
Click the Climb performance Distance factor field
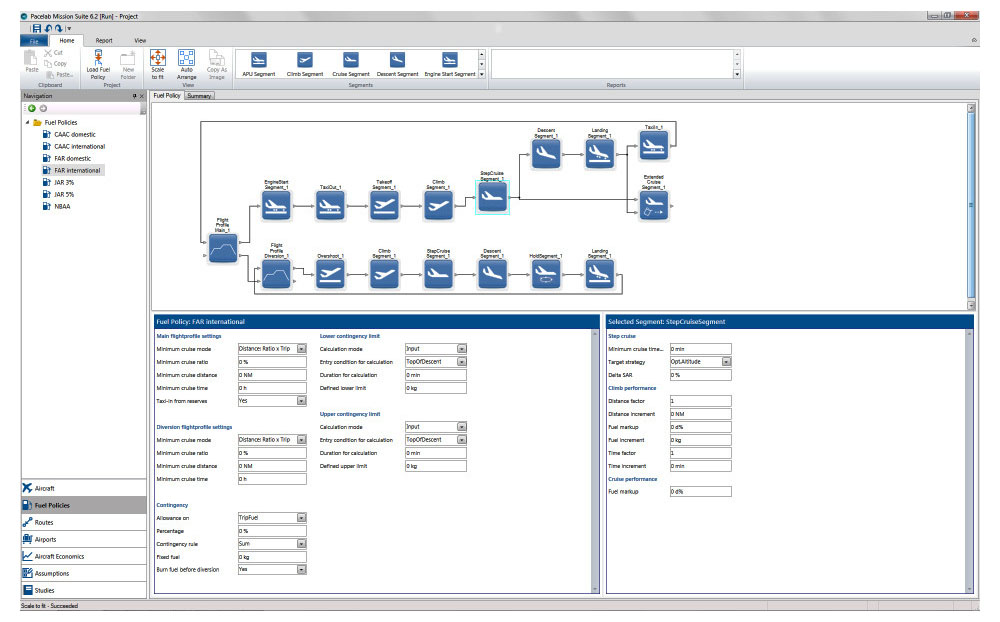700,401
